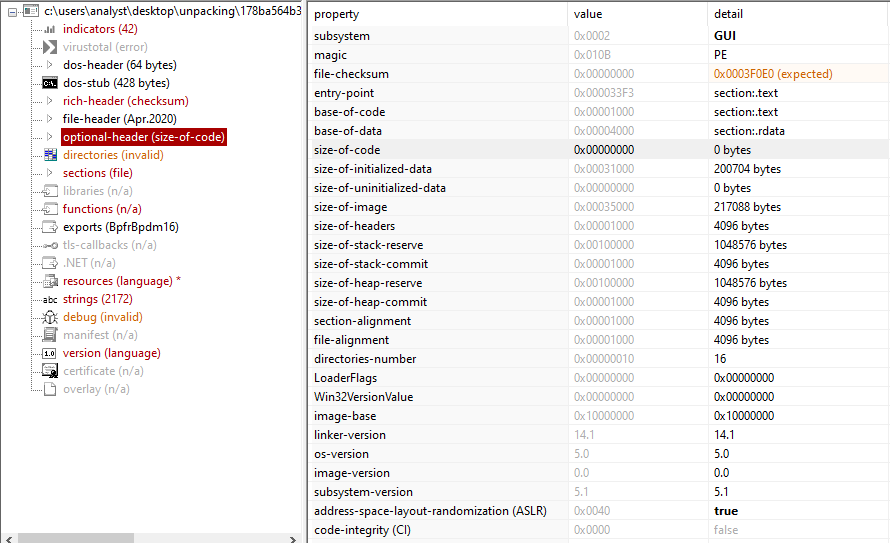Viewport: 890px width, 543px height.
Task: Open dos-stub (428 bytes) item
Action: click(x=116, y=83)
